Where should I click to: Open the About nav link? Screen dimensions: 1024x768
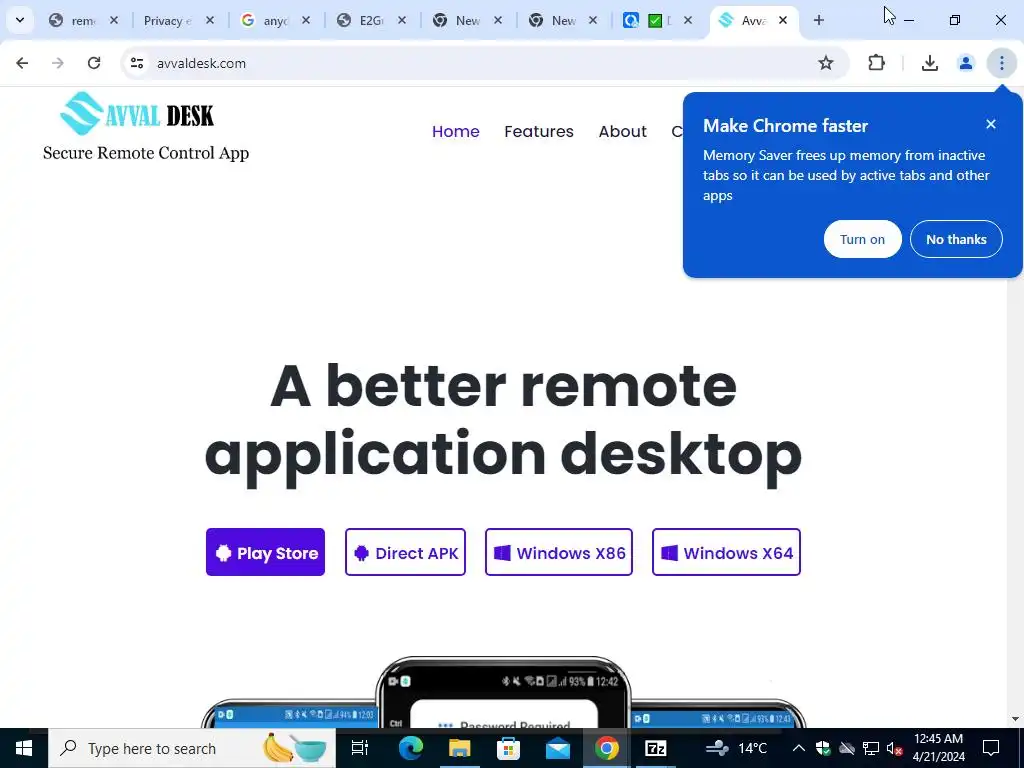[x=622, y=131]
